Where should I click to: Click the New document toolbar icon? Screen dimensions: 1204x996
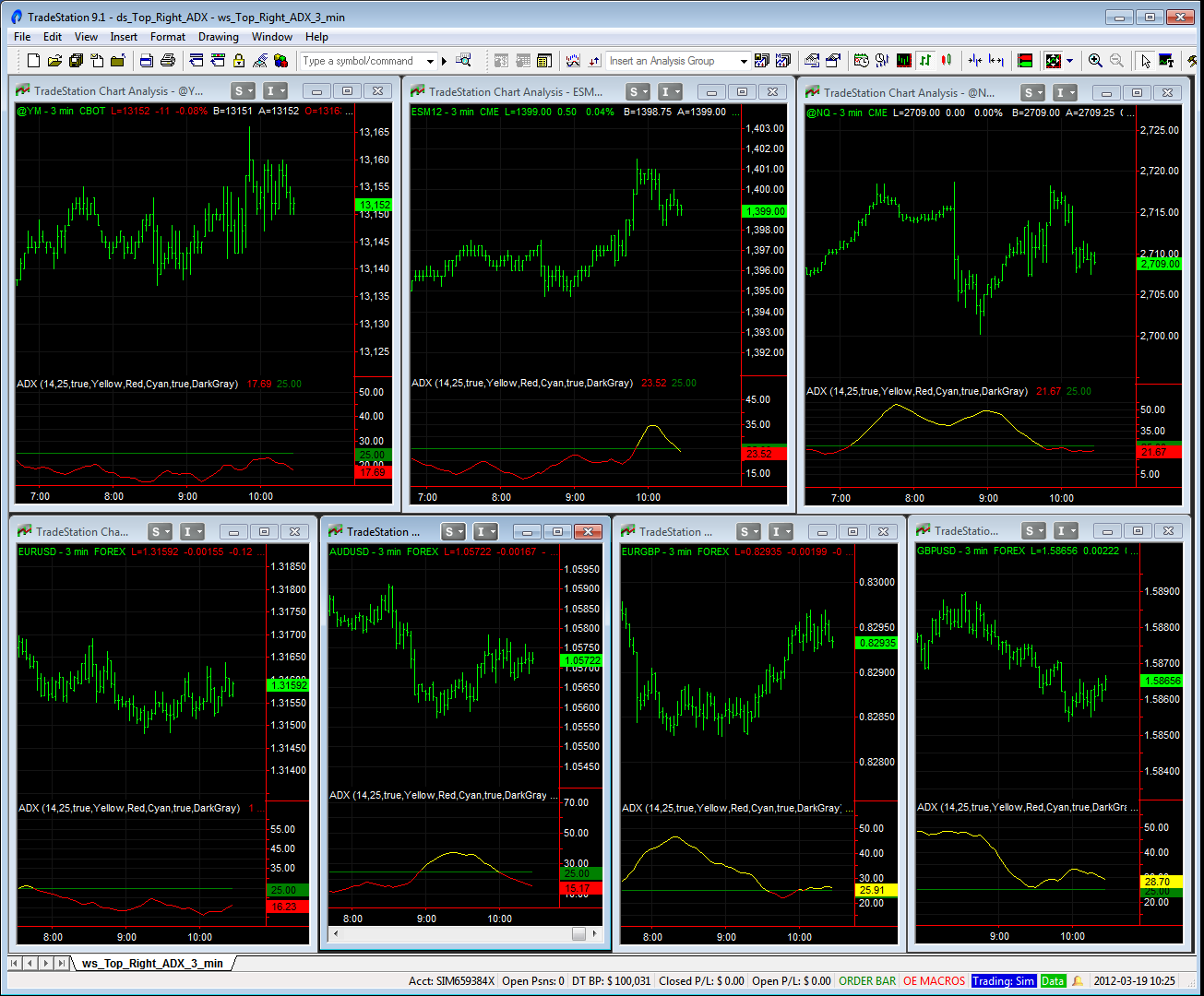[33, 61]
